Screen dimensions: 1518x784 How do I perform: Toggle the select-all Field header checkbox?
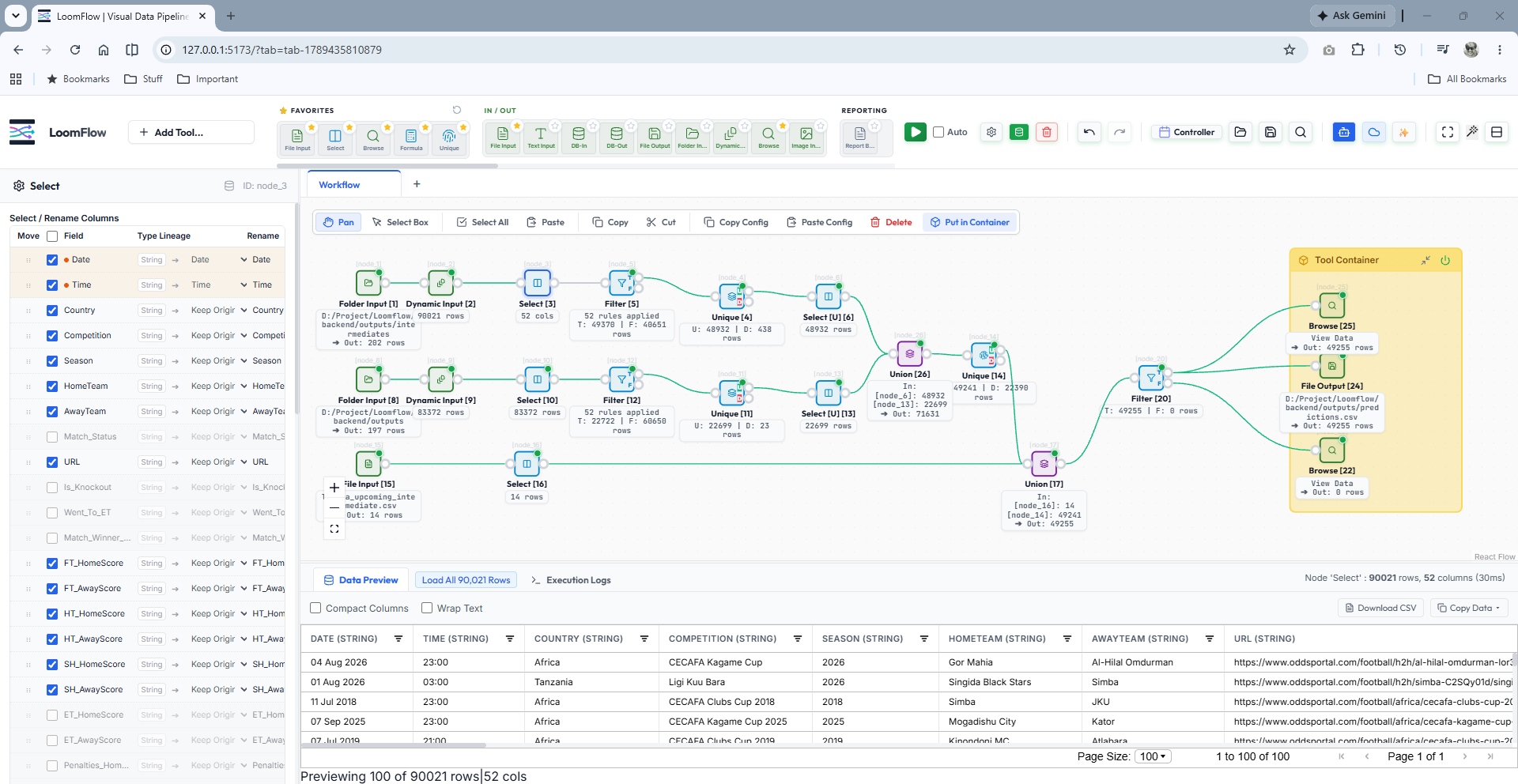click(x=52, y=236)
